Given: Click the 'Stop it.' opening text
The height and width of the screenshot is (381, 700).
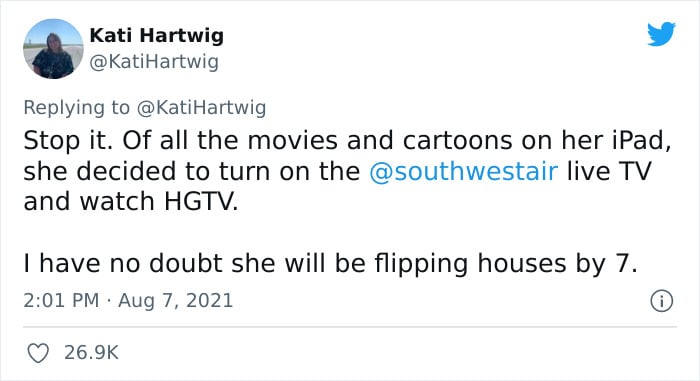Looking at the screenshot, I should [x=68, y=141].
